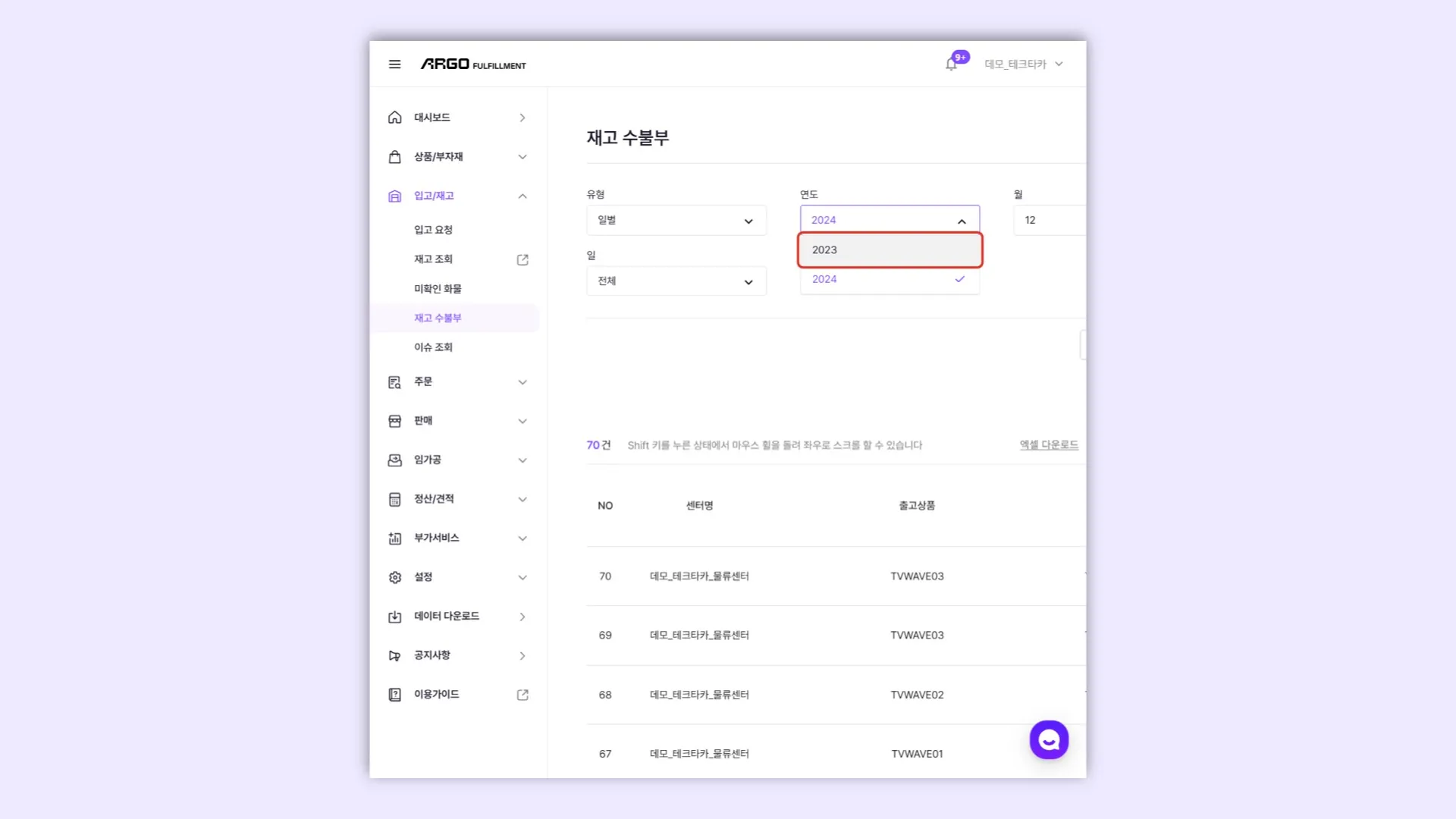Open the chat support bubble icon

tap(1049, 739)
